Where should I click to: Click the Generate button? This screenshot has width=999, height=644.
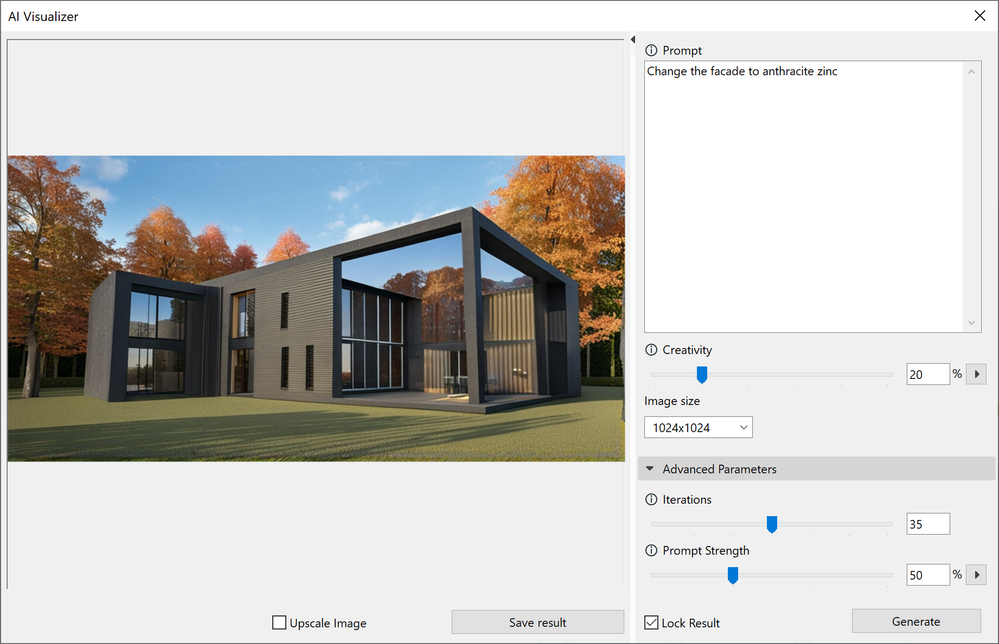(x=916, y=621)
